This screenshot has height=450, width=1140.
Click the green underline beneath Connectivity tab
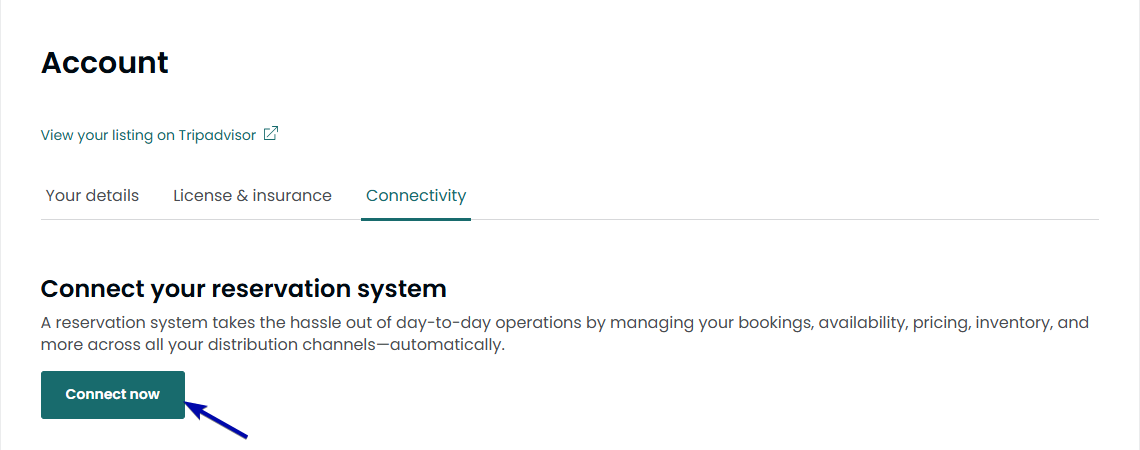point(416,218)
